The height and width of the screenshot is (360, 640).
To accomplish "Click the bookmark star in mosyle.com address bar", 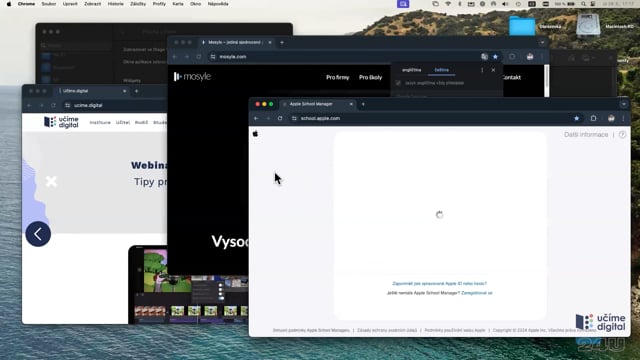I will click(x=495, y=57).
